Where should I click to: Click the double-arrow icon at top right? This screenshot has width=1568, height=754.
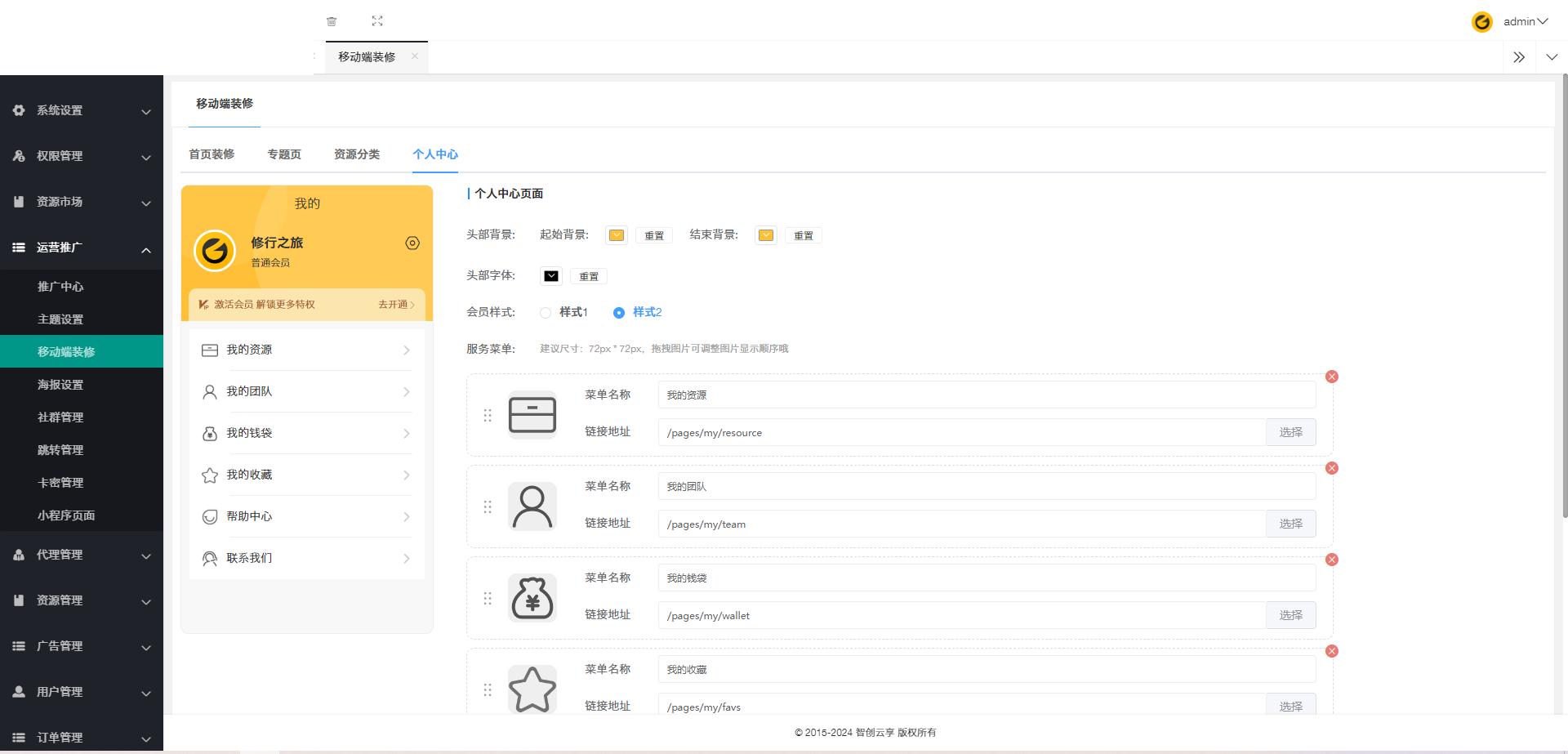pos(1519,57)
